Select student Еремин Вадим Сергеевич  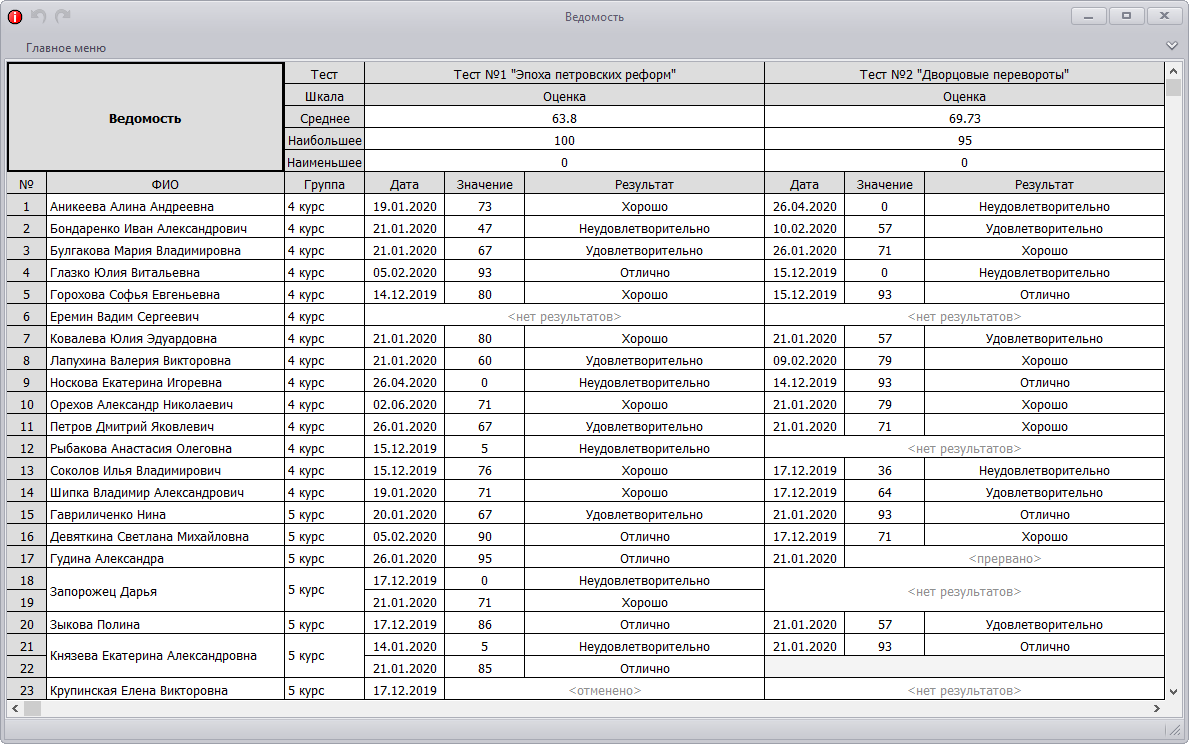pyautogui.click(x=165, y=315)
